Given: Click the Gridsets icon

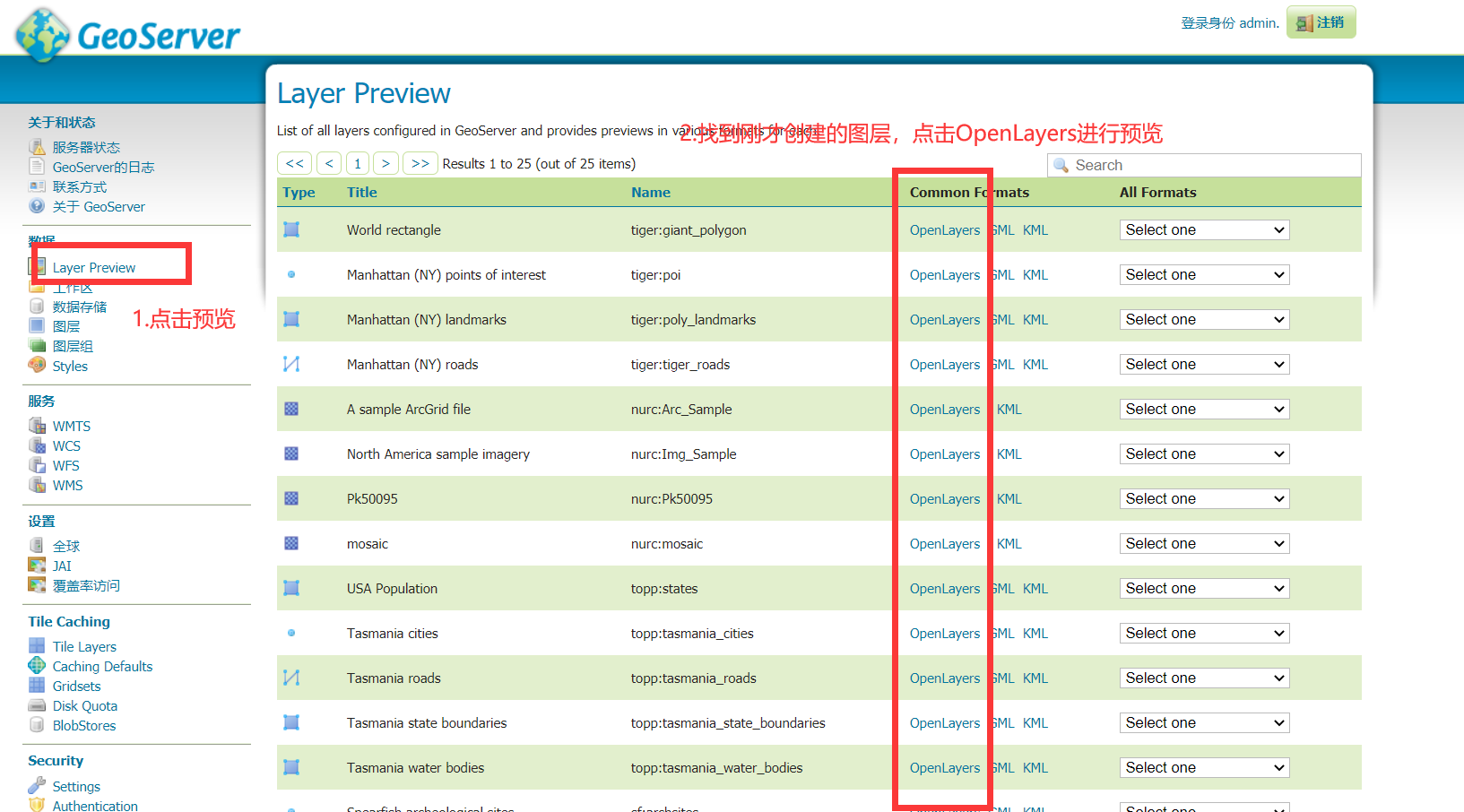Looking at the screenshot, I should coord(37,686).
